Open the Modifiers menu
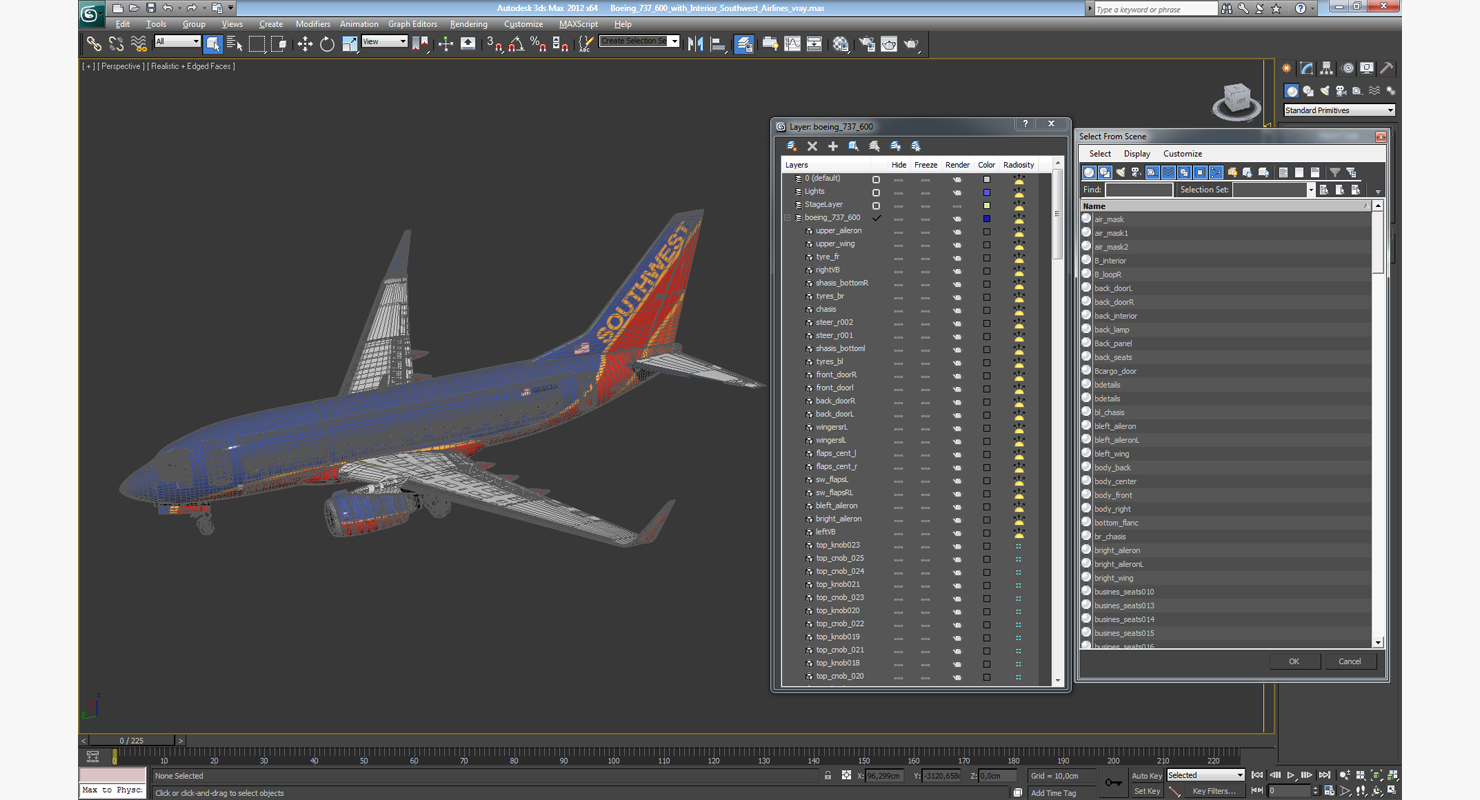Image resolution: width=1480 pixels, height=800 pixels. (313, 24)
